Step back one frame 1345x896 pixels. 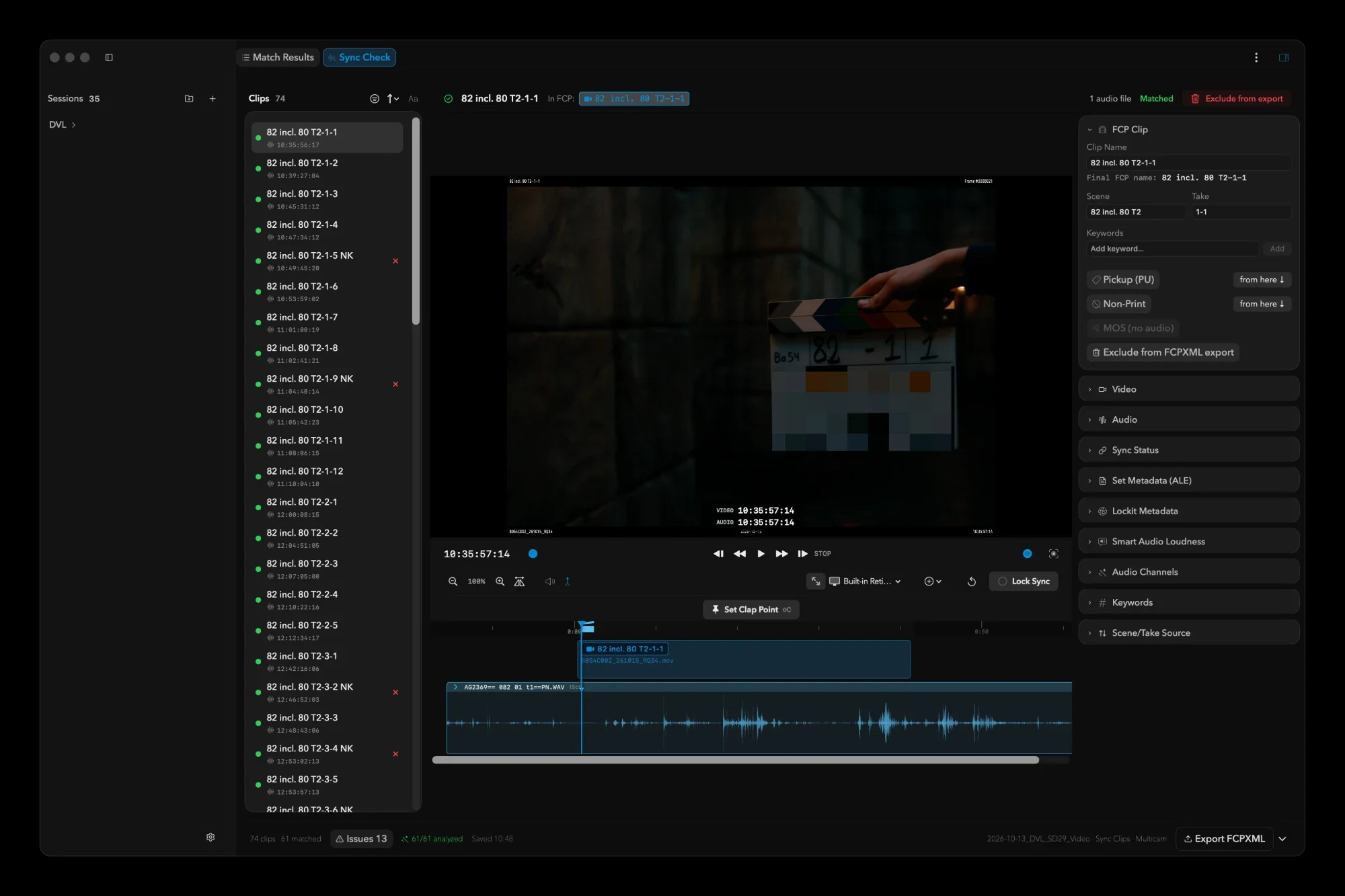tap(718, 554)
